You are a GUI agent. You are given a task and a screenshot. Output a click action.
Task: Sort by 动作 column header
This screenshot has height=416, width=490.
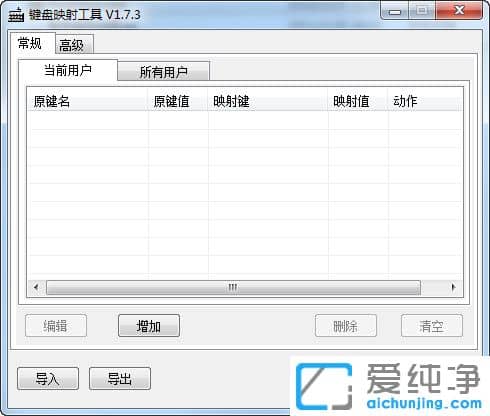425,101
